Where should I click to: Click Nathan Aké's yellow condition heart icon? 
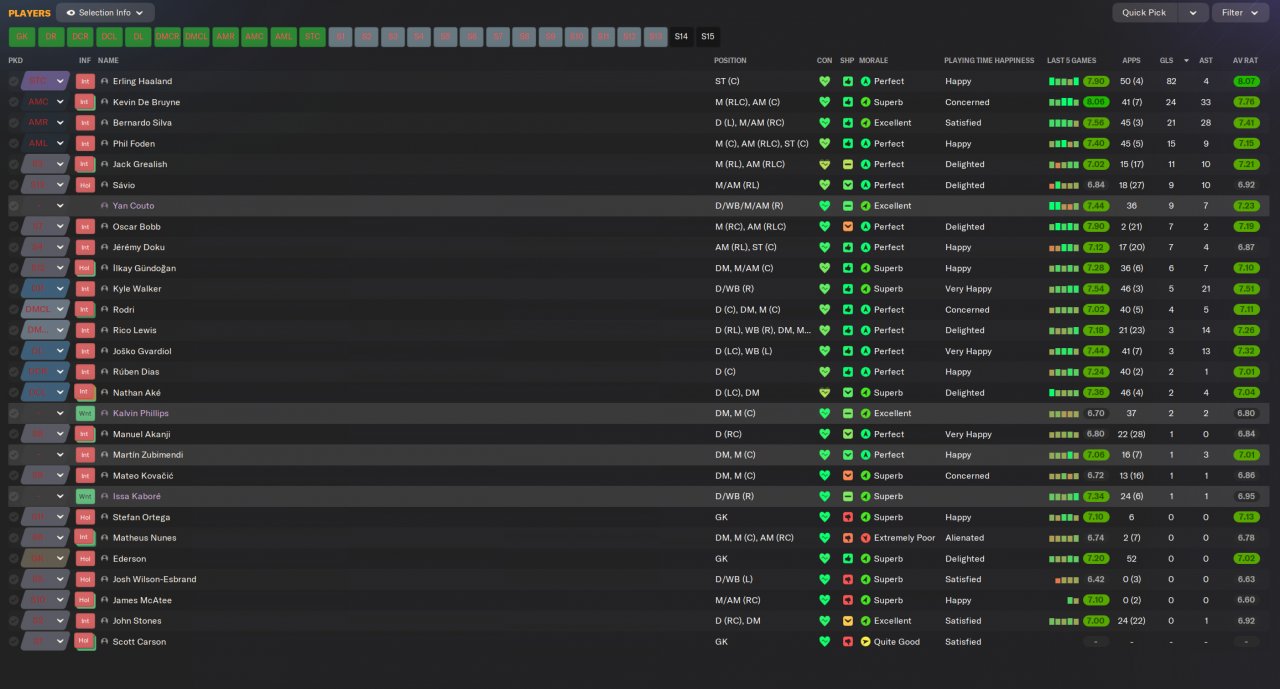(825, 393)
